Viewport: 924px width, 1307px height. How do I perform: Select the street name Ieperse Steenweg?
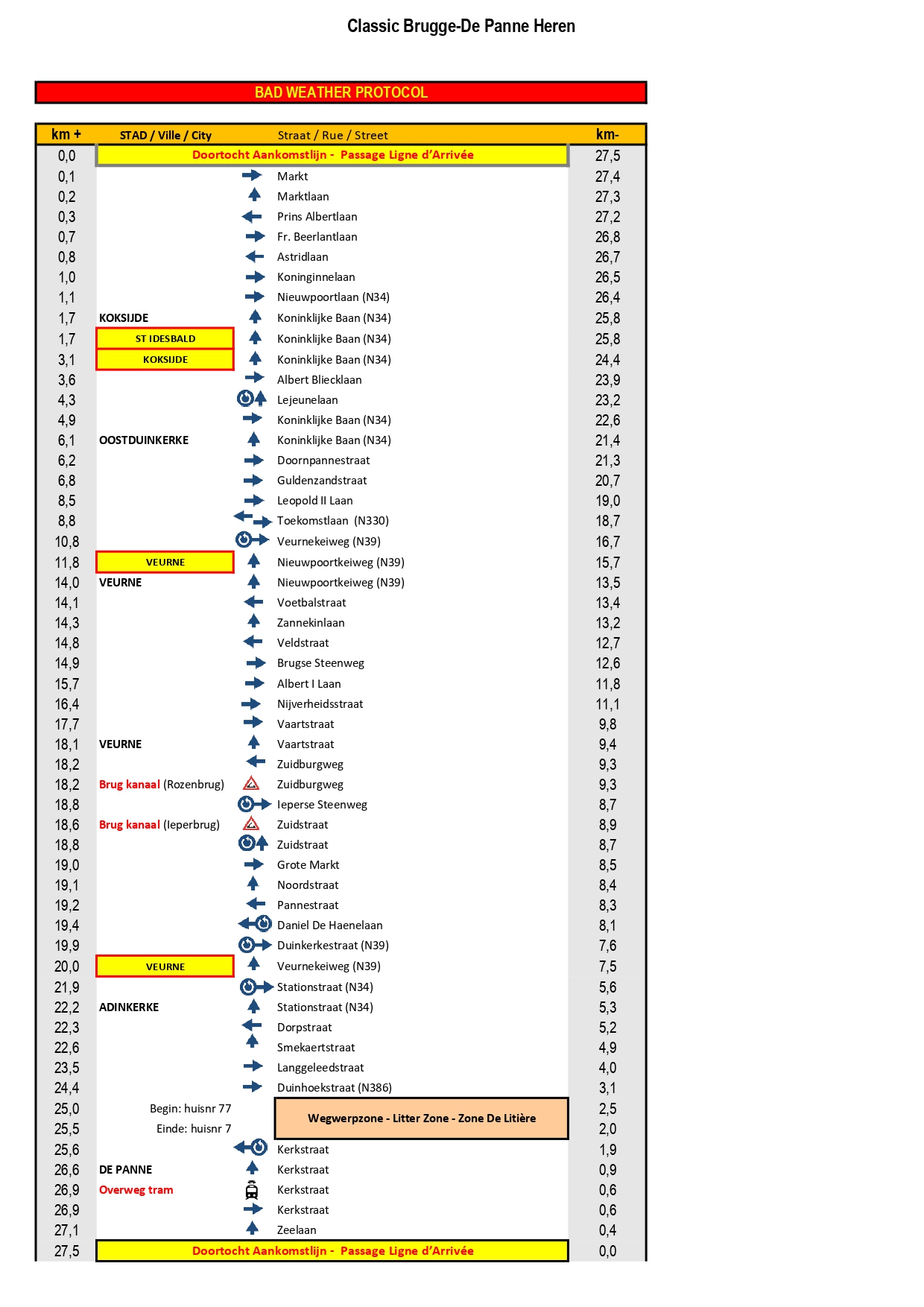click(322, 805)
